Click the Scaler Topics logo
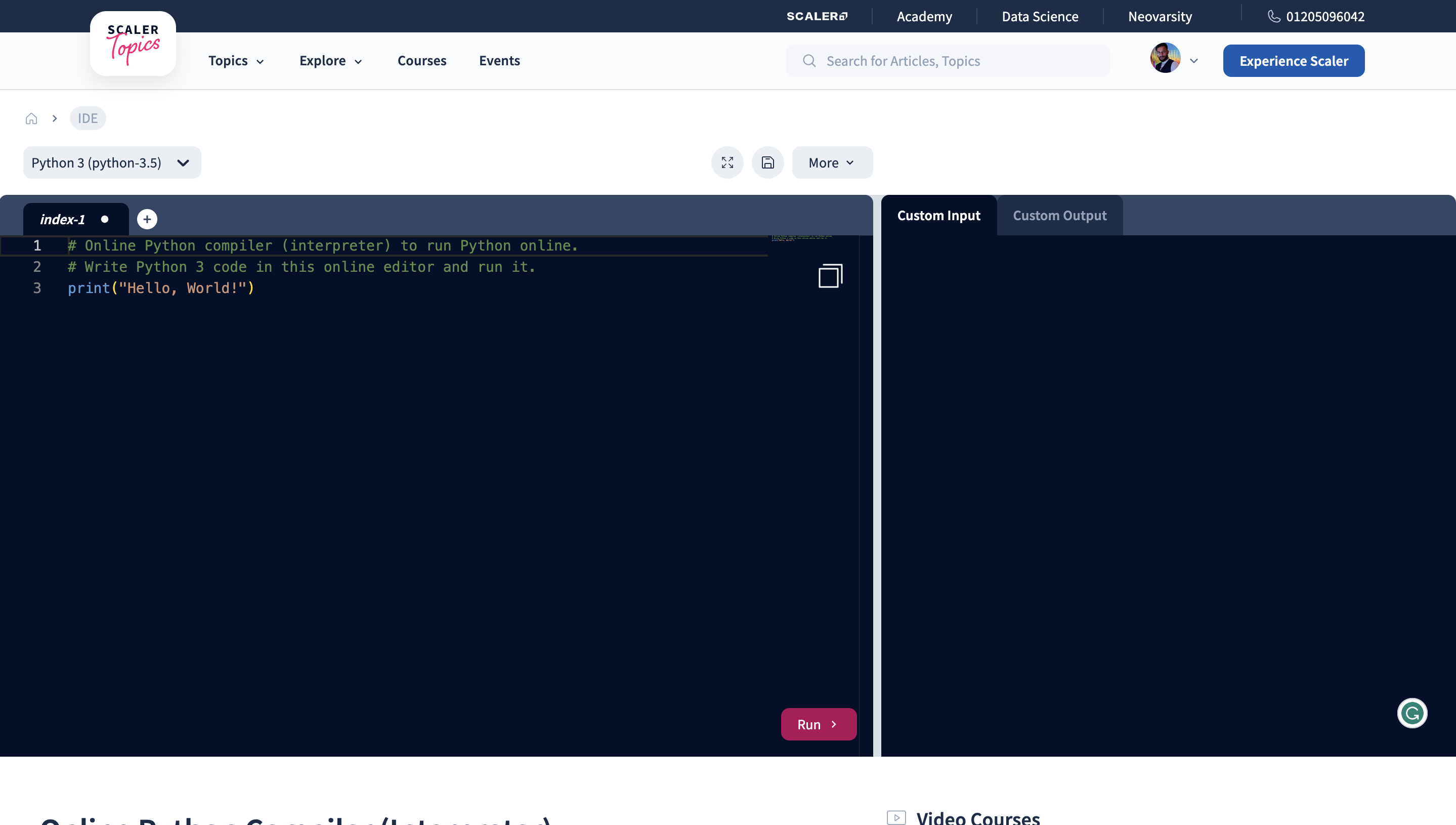This screenshot has width=1456, height=825. click(x=133, y=44)
